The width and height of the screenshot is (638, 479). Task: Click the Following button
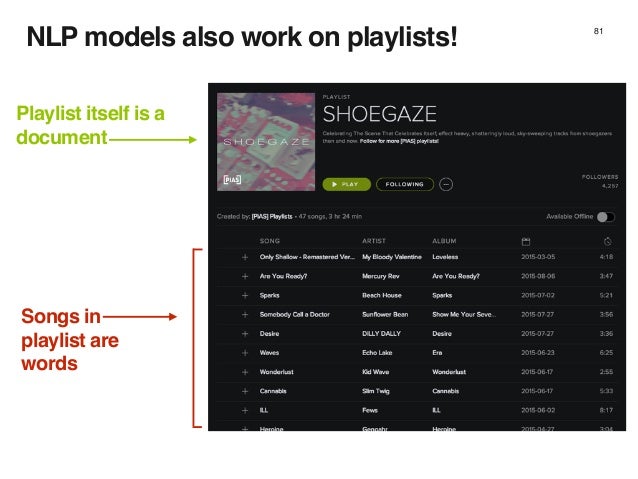click(x=405, y=184)
